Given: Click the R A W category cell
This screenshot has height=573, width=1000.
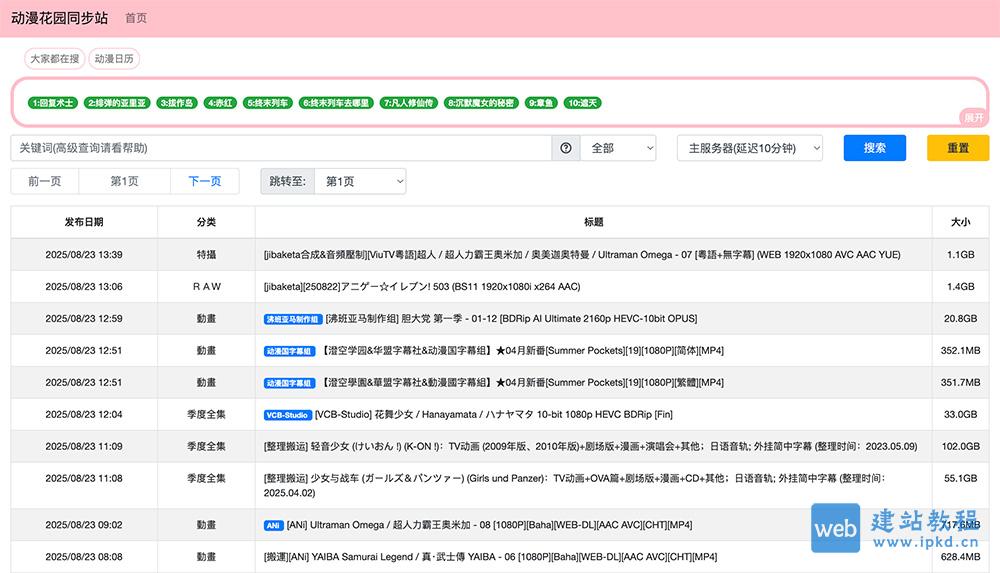Looking at the screenshot, I should pyautogui.click(x=207, y=286).
